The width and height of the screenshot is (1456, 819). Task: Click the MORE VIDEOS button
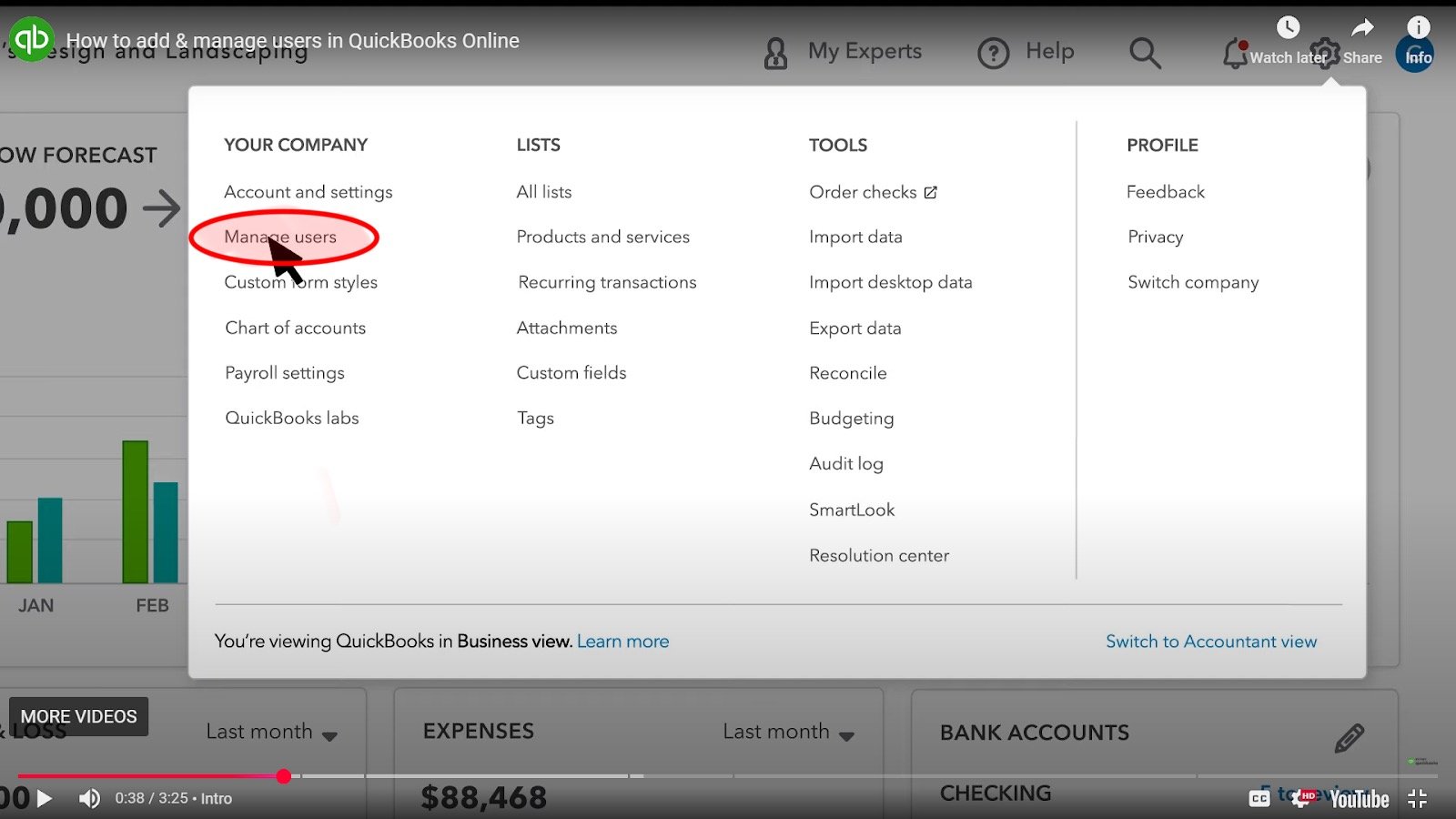point(78,717)
